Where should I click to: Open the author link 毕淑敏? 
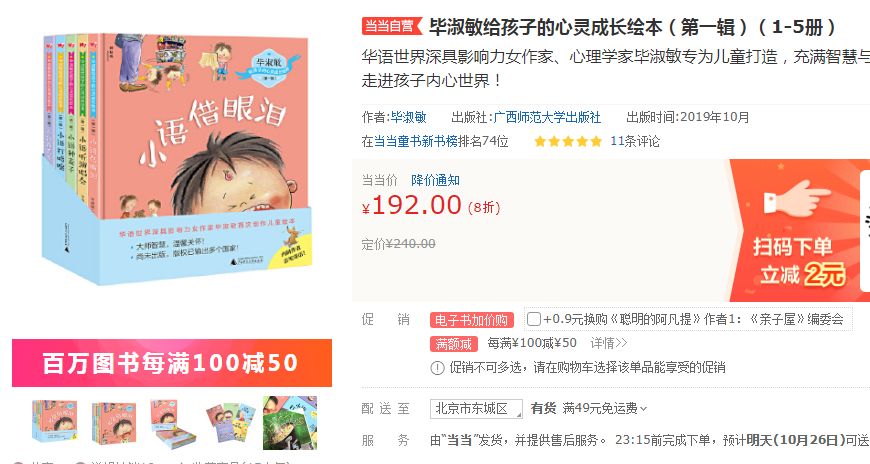pos(408,117)
